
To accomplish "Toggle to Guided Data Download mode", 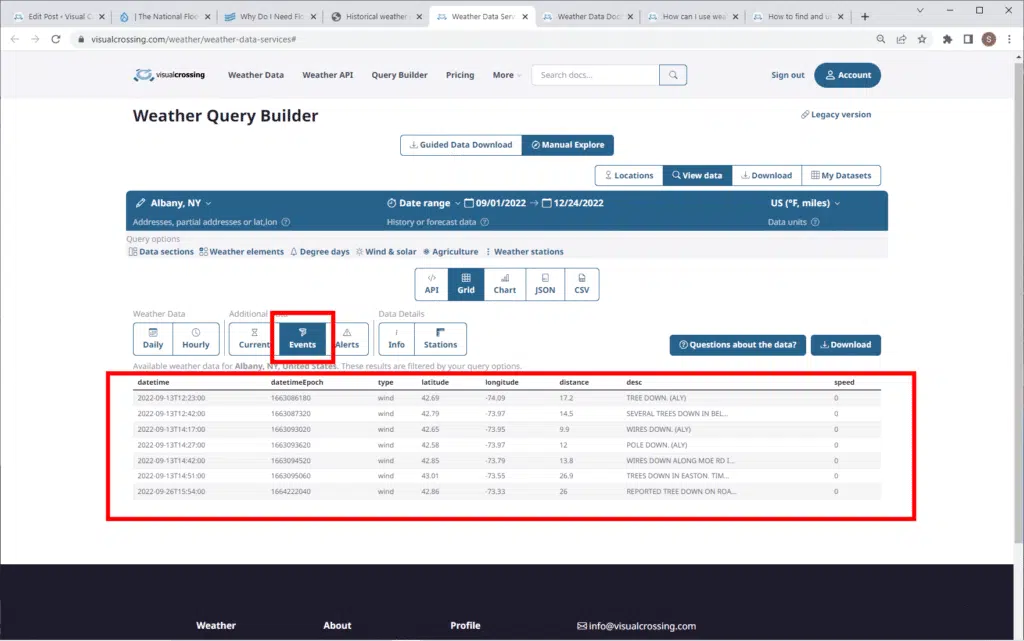I will (x=461, y=145).
